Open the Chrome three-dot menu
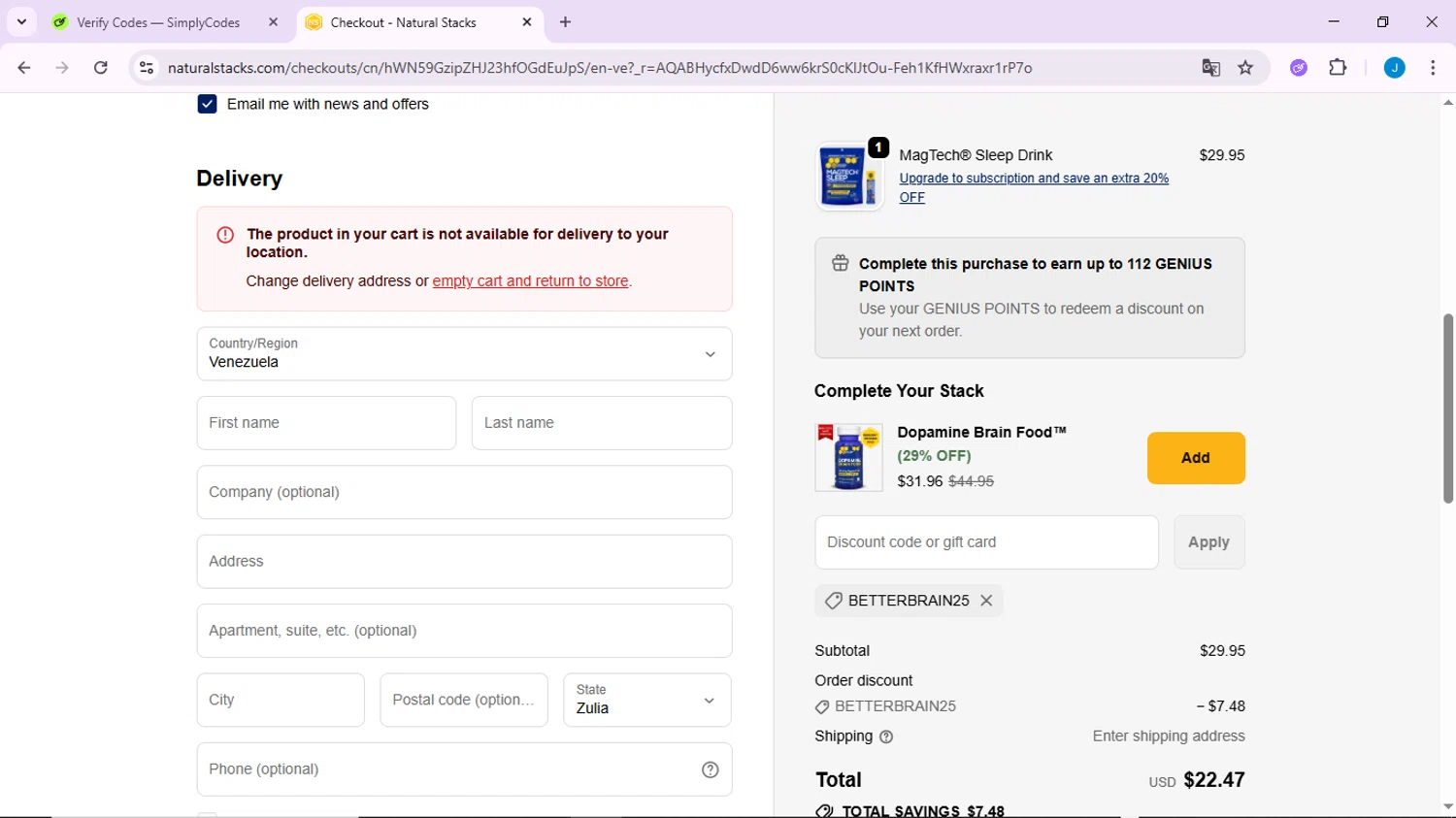This screenshot has width=1456, height=818. point(1433,68)
